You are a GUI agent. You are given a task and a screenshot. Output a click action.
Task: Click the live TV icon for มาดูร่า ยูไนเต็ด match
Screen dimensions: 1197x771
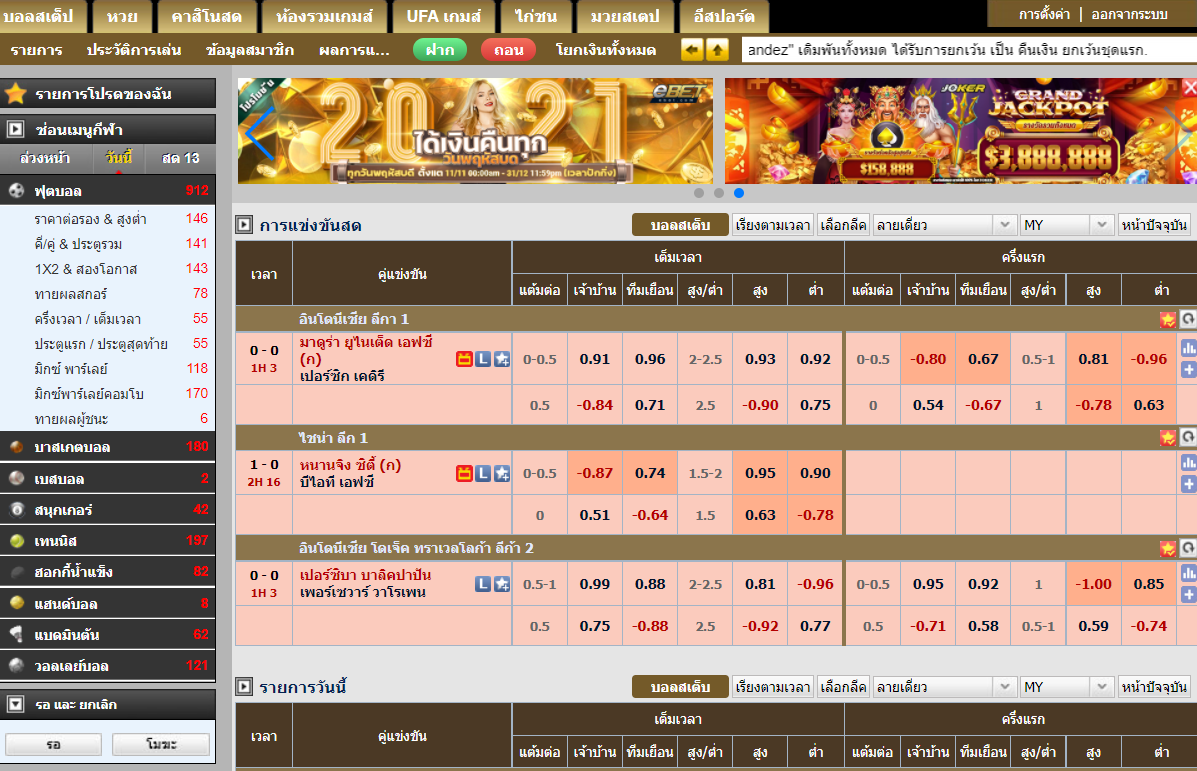pyautogui.click(x=464, y=359)
